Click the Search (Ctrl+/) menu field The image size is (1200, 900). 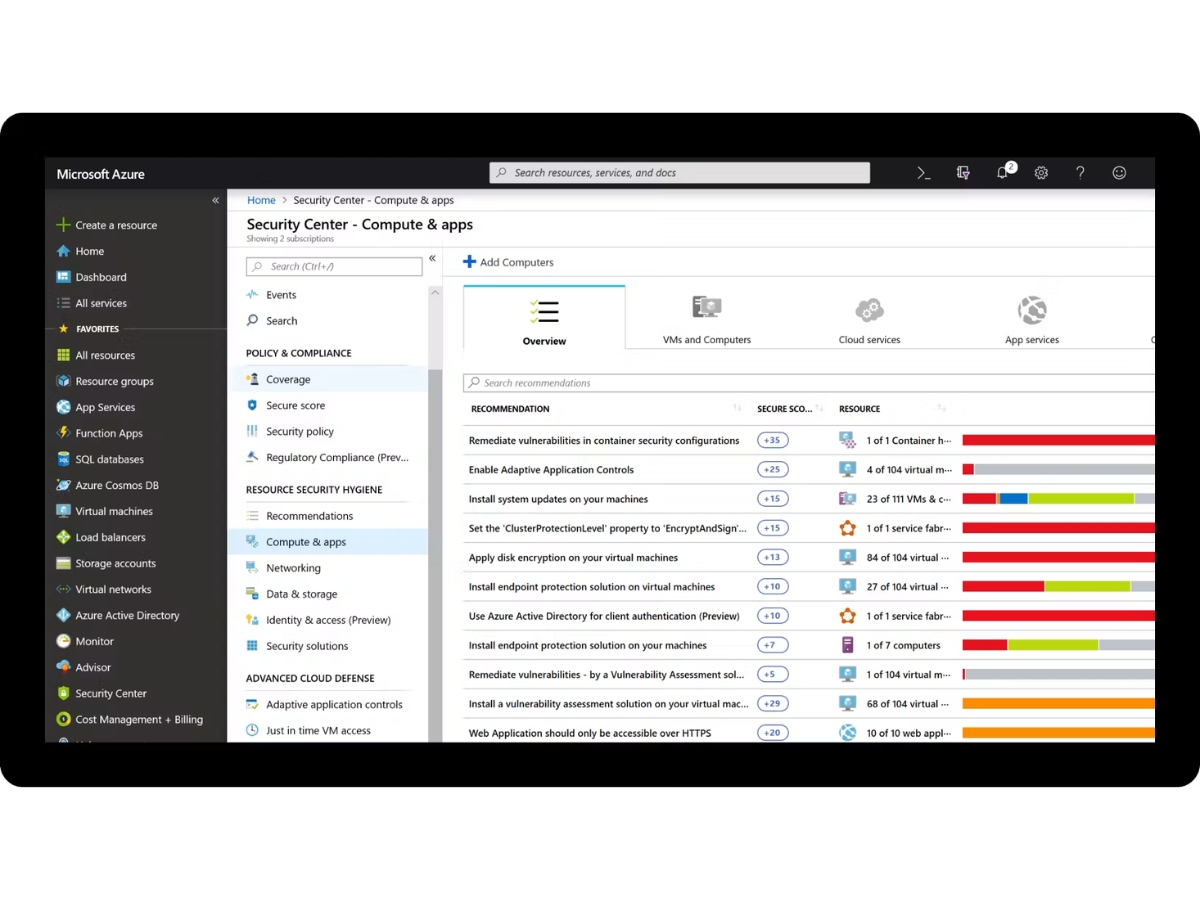tap(334, 266)
